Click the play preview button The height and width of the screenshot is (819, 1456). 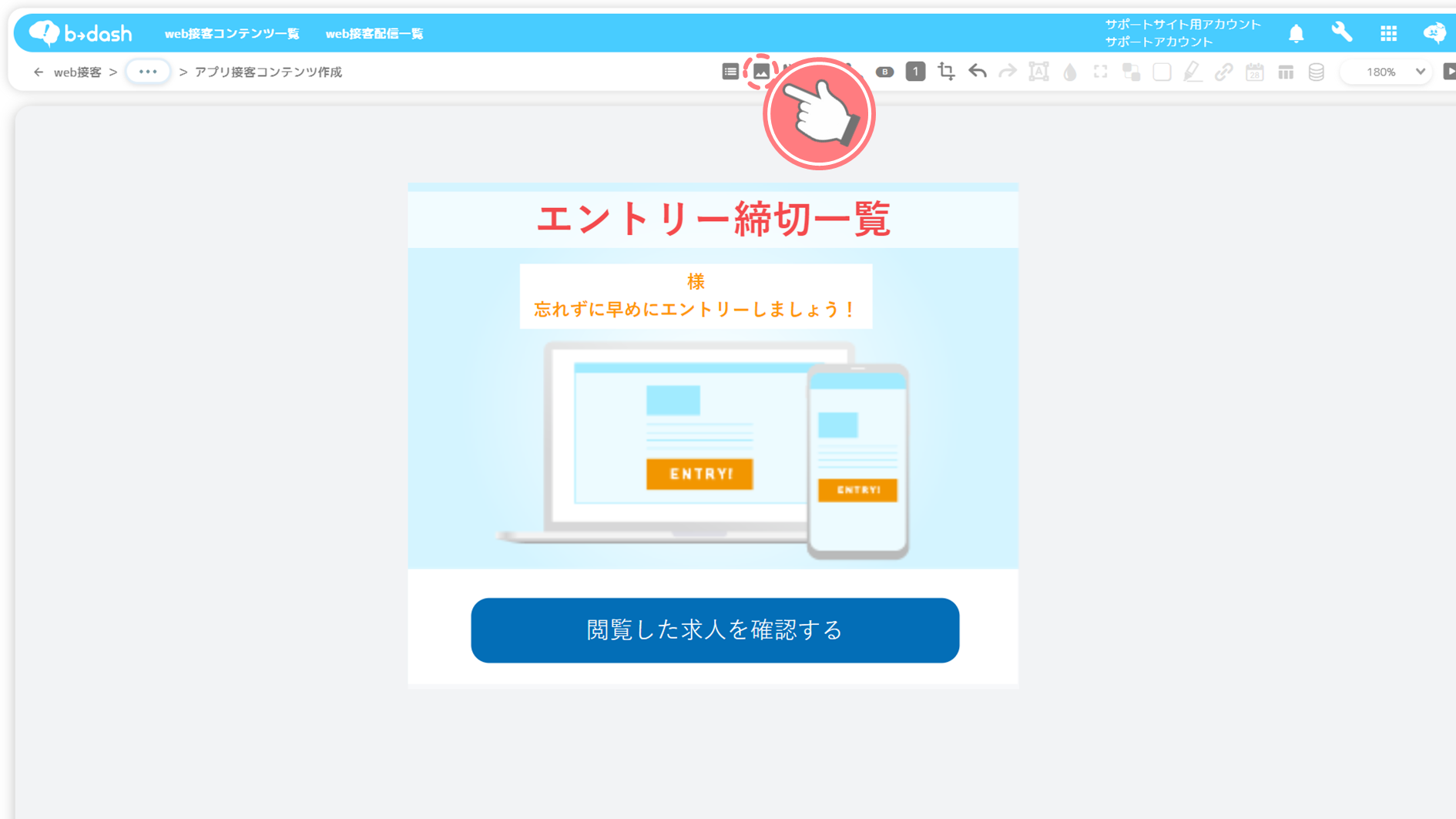(1449, 72)
